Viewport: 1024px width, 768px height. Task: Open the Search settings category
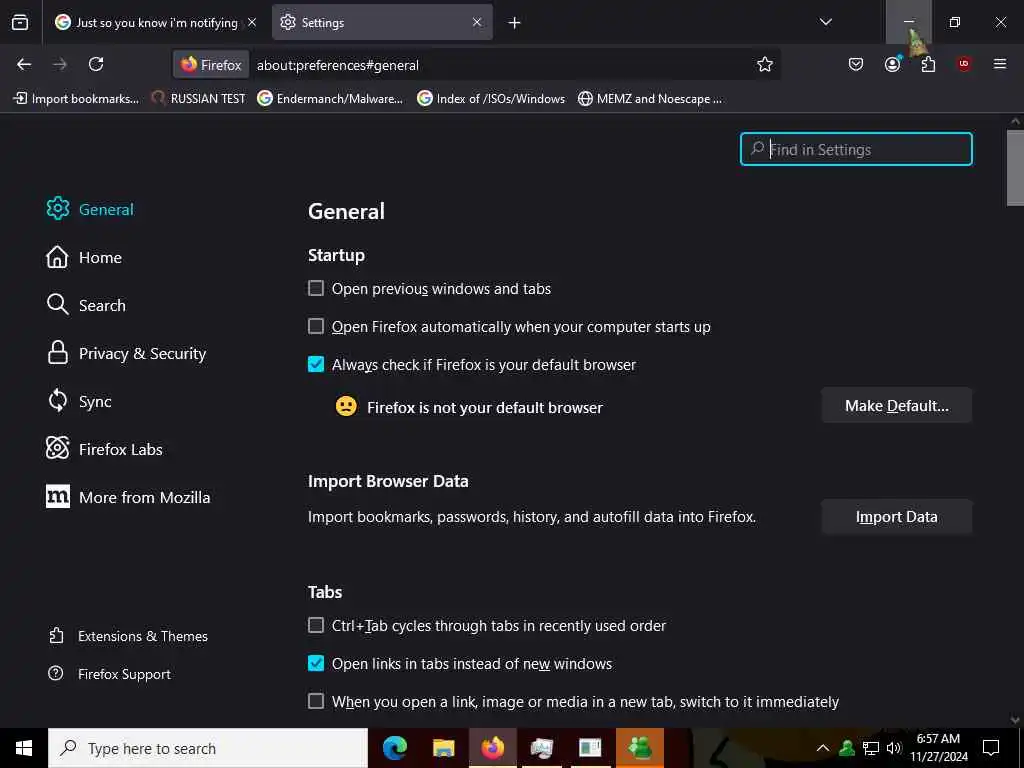click(86, 305)
